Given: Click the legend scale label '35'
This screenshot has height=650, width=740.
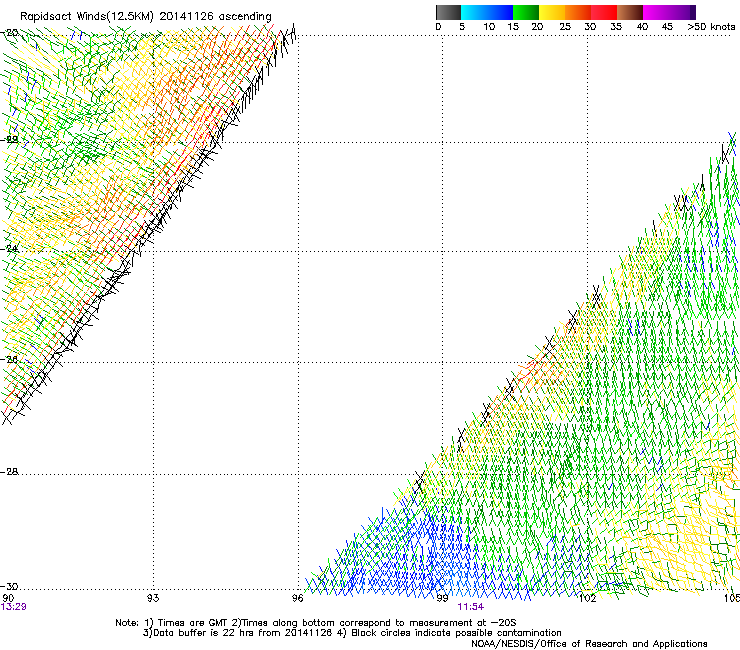Looking at the screenshot, I should tap(616, 27).
